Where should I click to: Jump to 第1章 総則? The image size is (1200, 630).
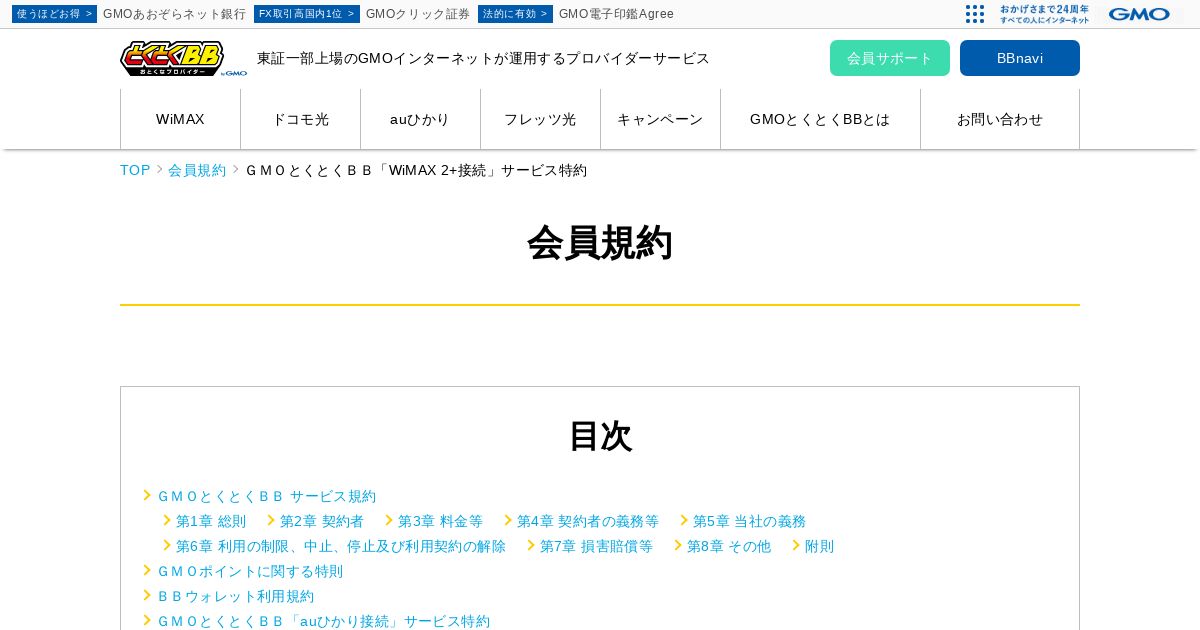click(211, 521)
